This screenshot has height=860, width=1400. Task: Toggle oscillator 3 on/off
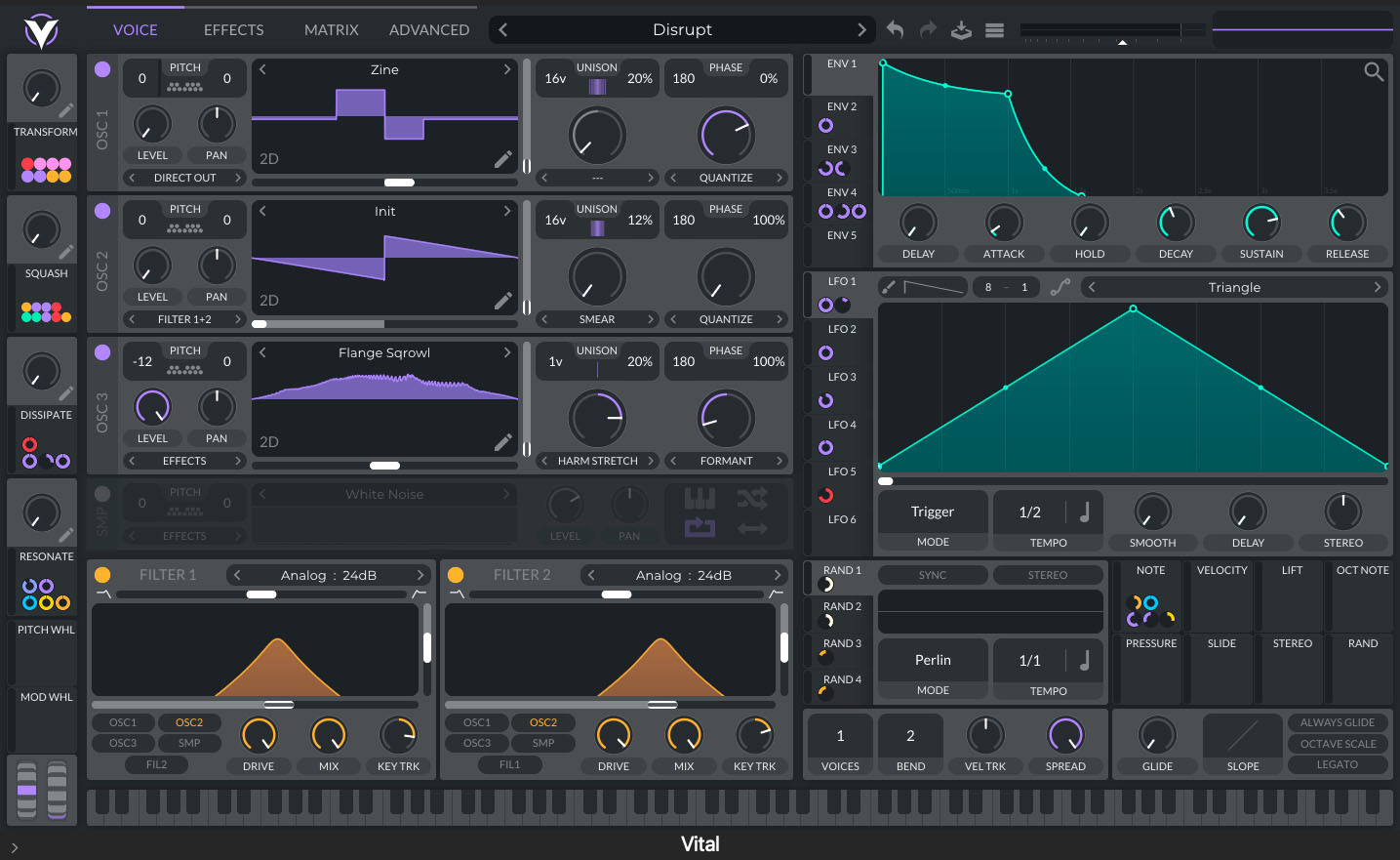102,352
